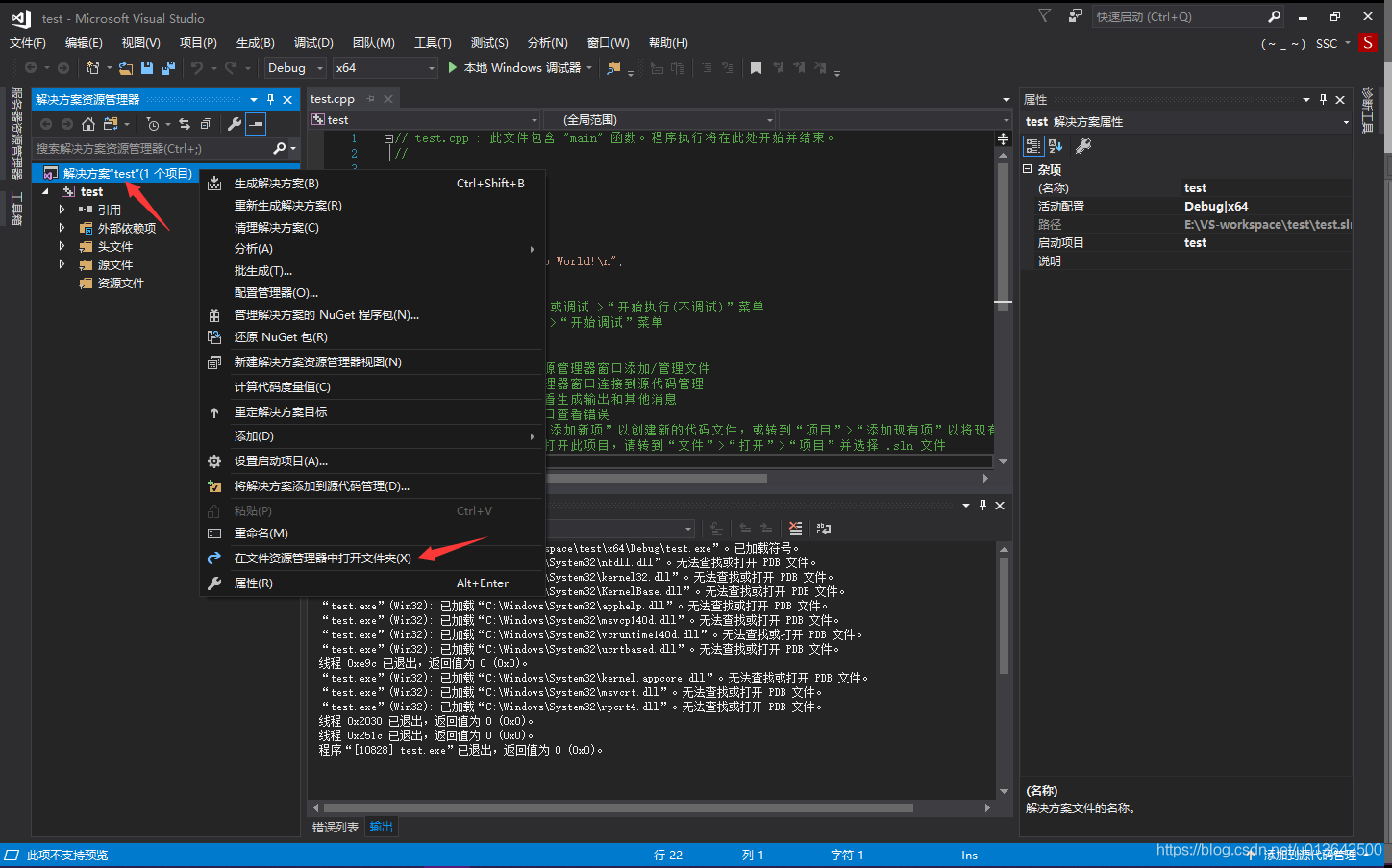Switch to the 输出 tab
This screenshot has width=1392, height=868.
[x=382, y=827]
